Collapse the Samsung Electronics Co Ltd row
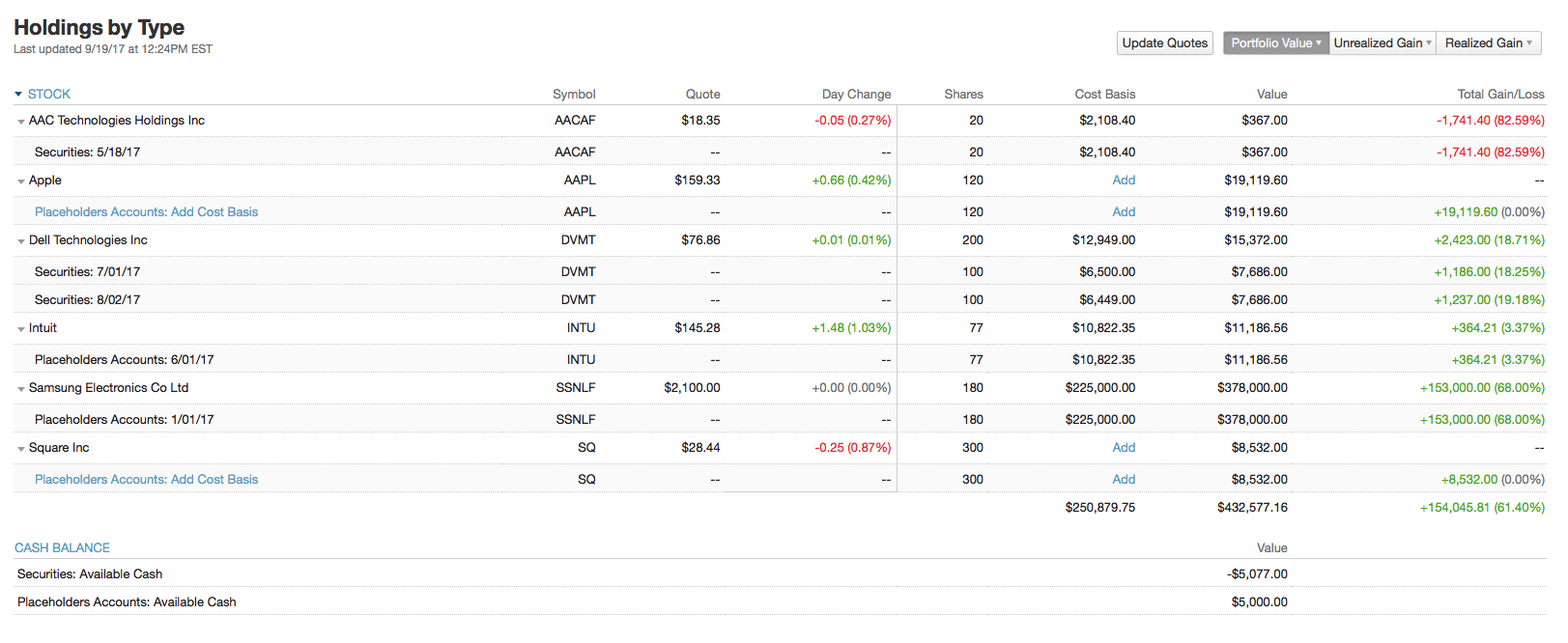The height and width of the screenshot is (643, 1568). point(21,389)
